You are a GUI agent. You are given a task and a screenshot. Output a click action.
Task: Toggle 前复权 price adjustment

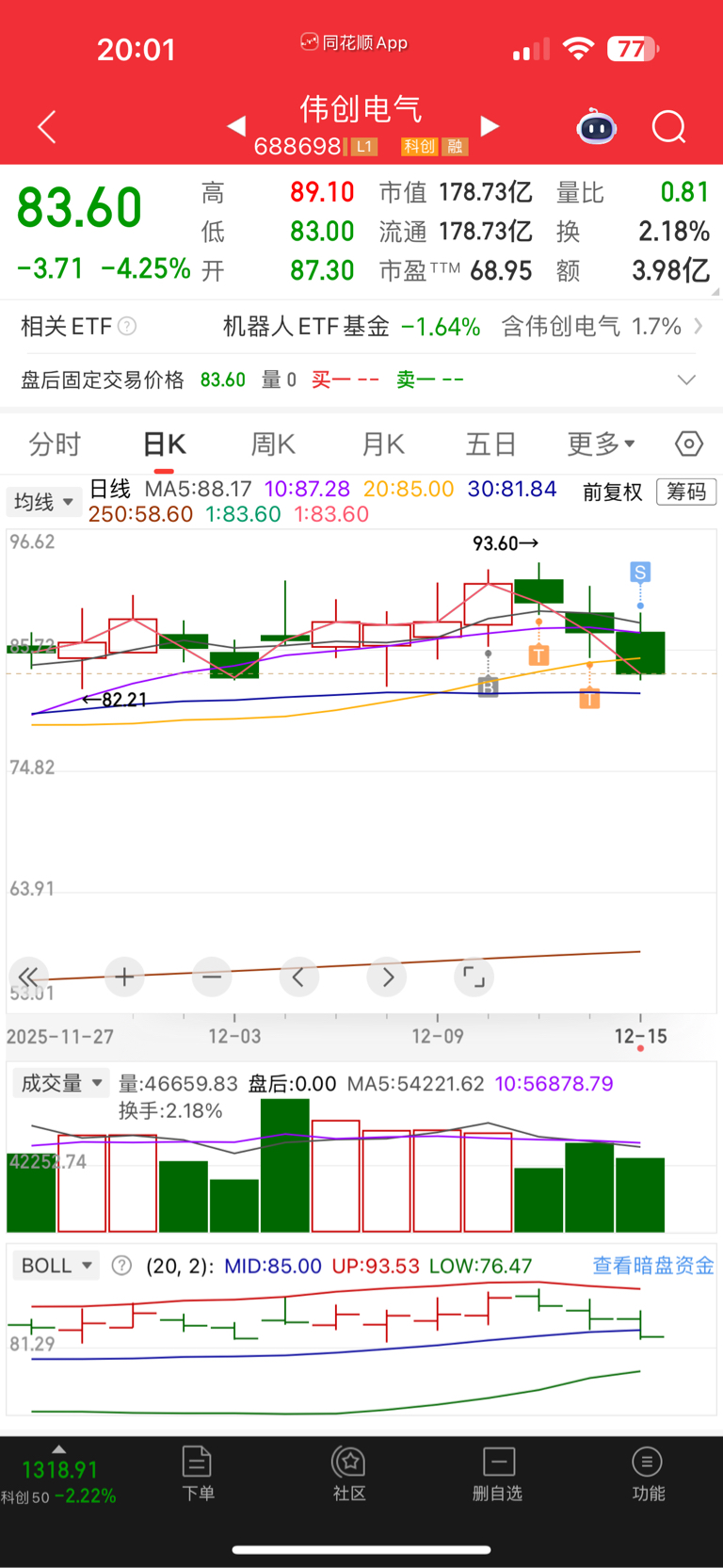tap(612, 492)
